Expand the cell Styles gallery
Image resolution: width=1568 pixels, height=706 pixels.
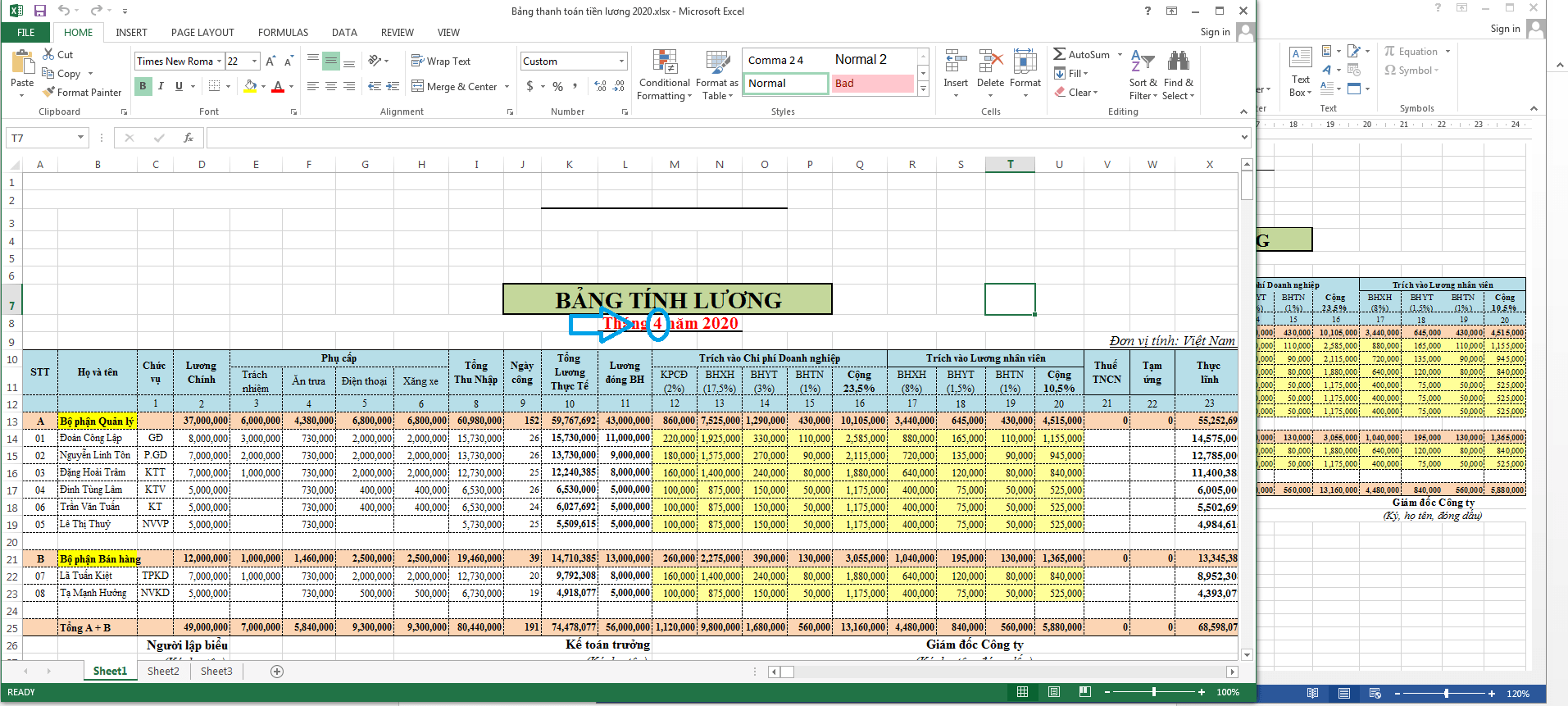click(x=924, y=89)
